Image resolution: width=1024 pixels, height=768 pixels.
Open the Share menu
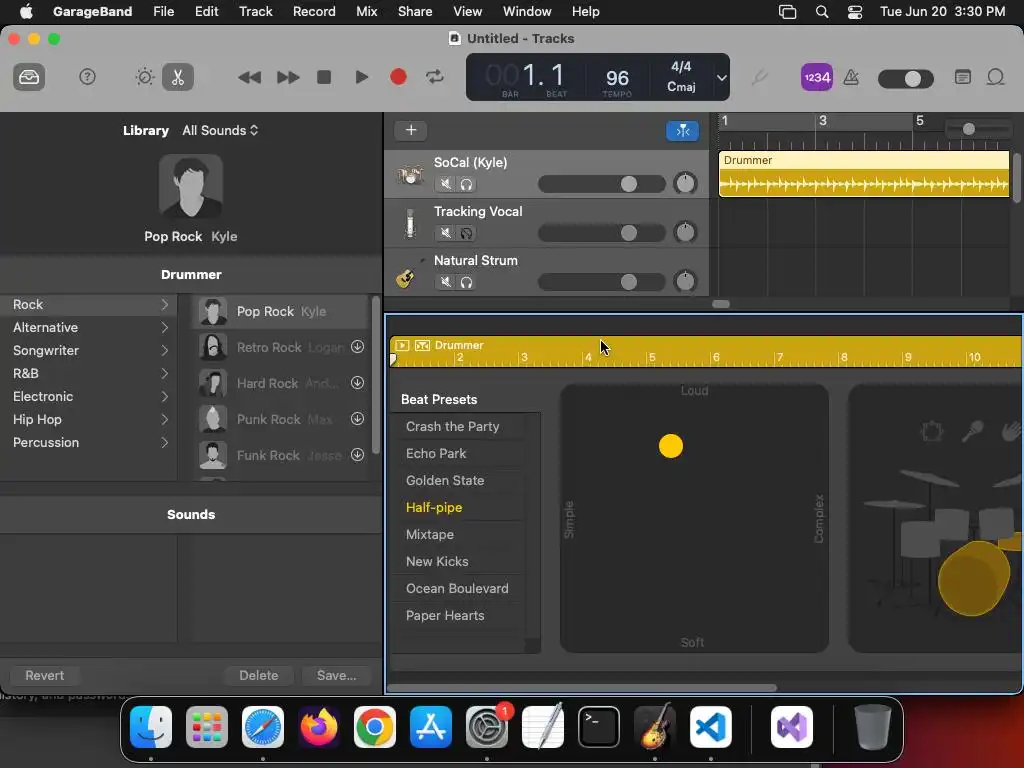point(415,11)
